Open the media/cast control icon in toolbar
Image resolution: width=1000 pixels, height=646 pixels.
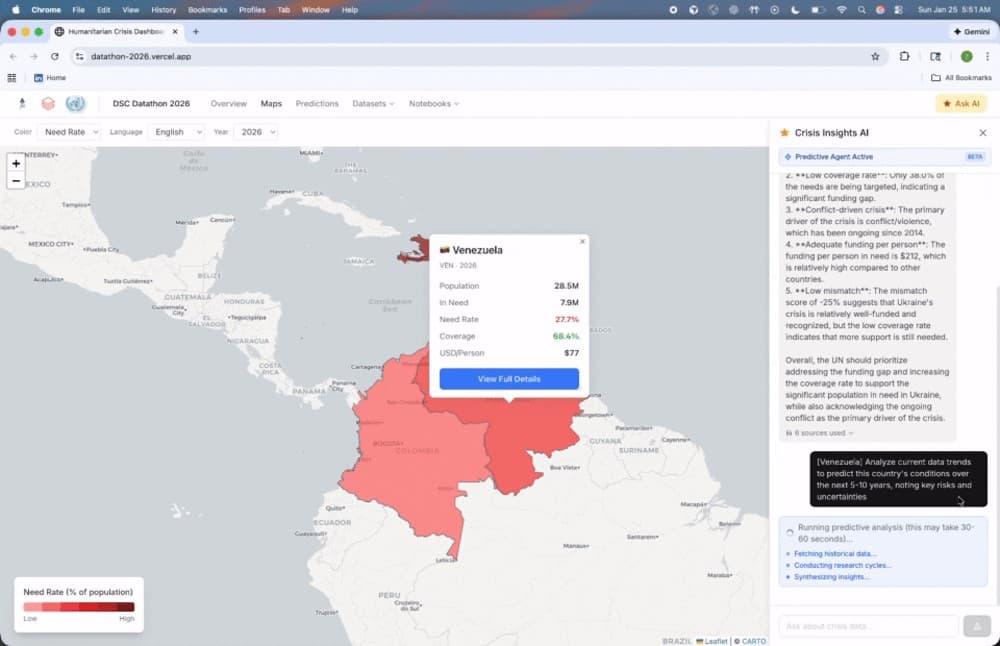(x=935, y=57)
